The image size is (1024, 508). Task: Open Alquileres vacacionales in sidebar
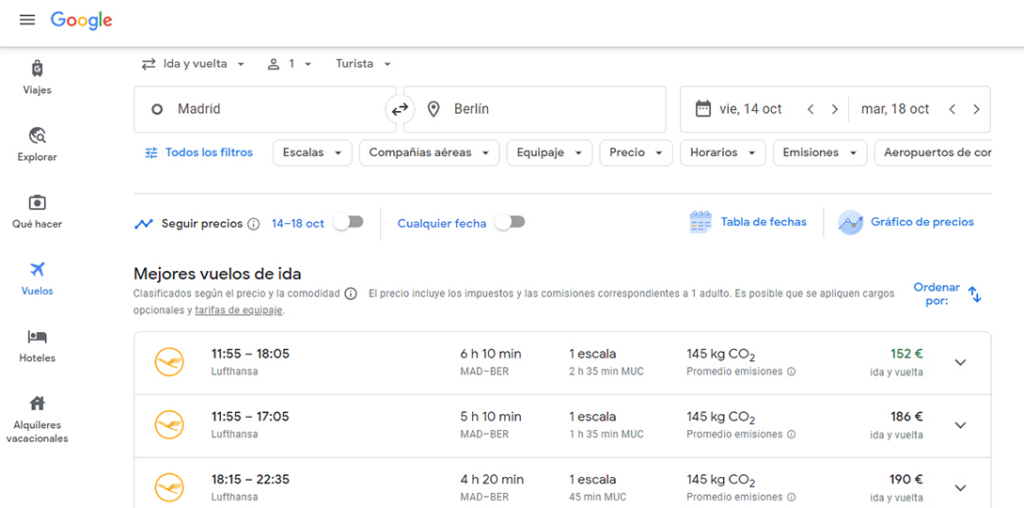click(37, 418)
